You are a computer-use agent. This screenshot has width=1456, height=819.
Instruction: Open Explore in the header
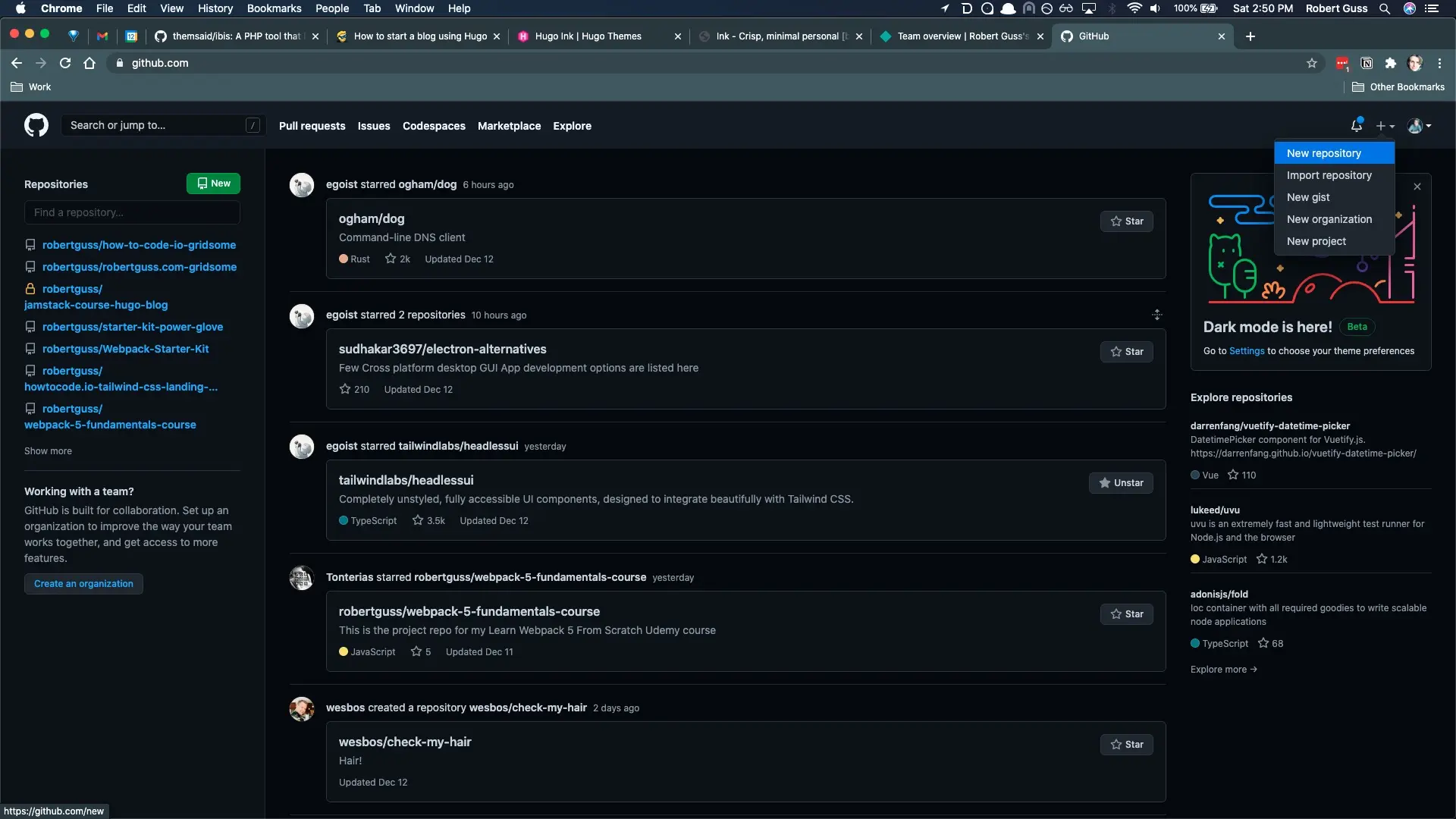pos(572,126)
